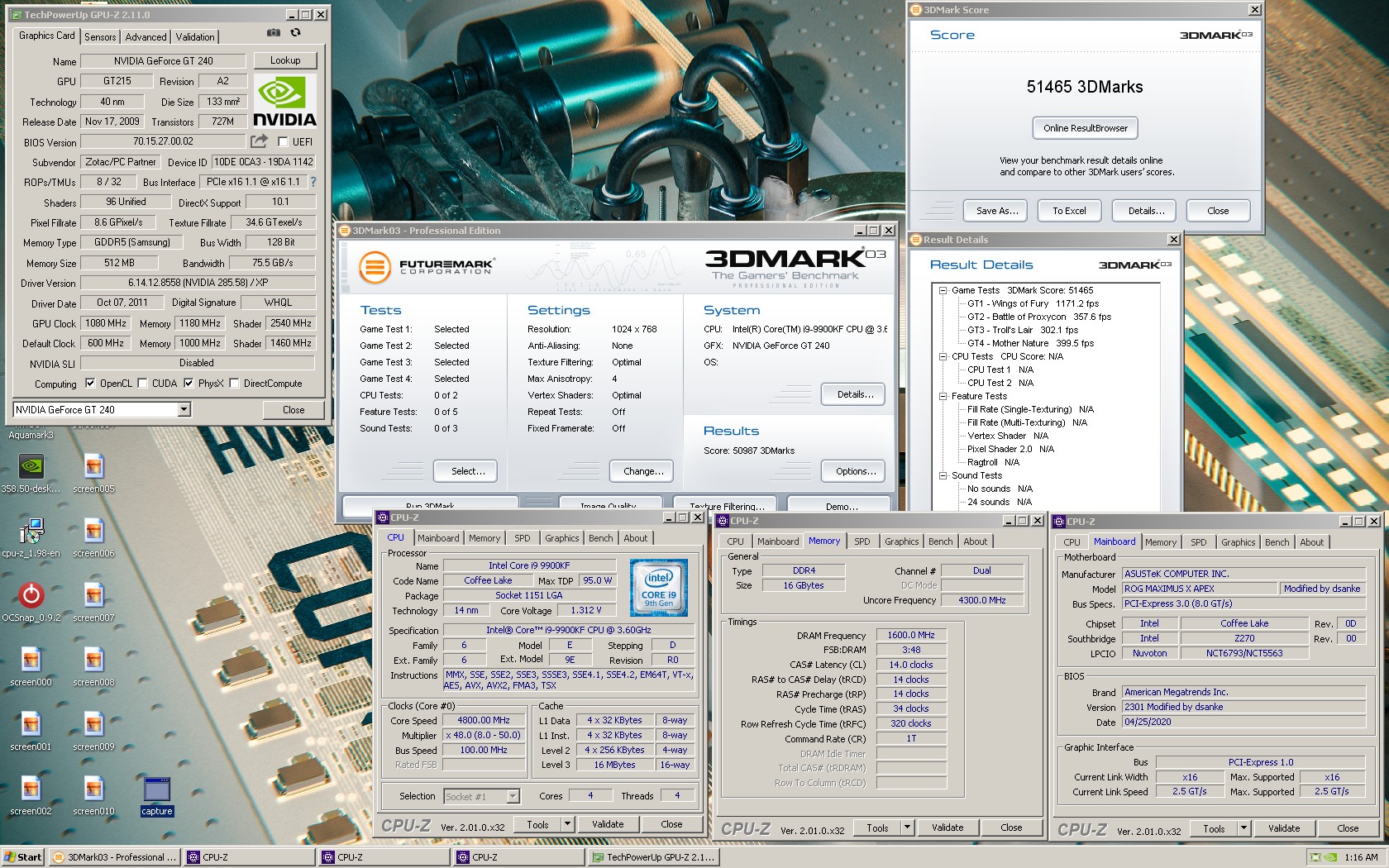Click Validate in CPU-Z Memory window

(947, 827)
